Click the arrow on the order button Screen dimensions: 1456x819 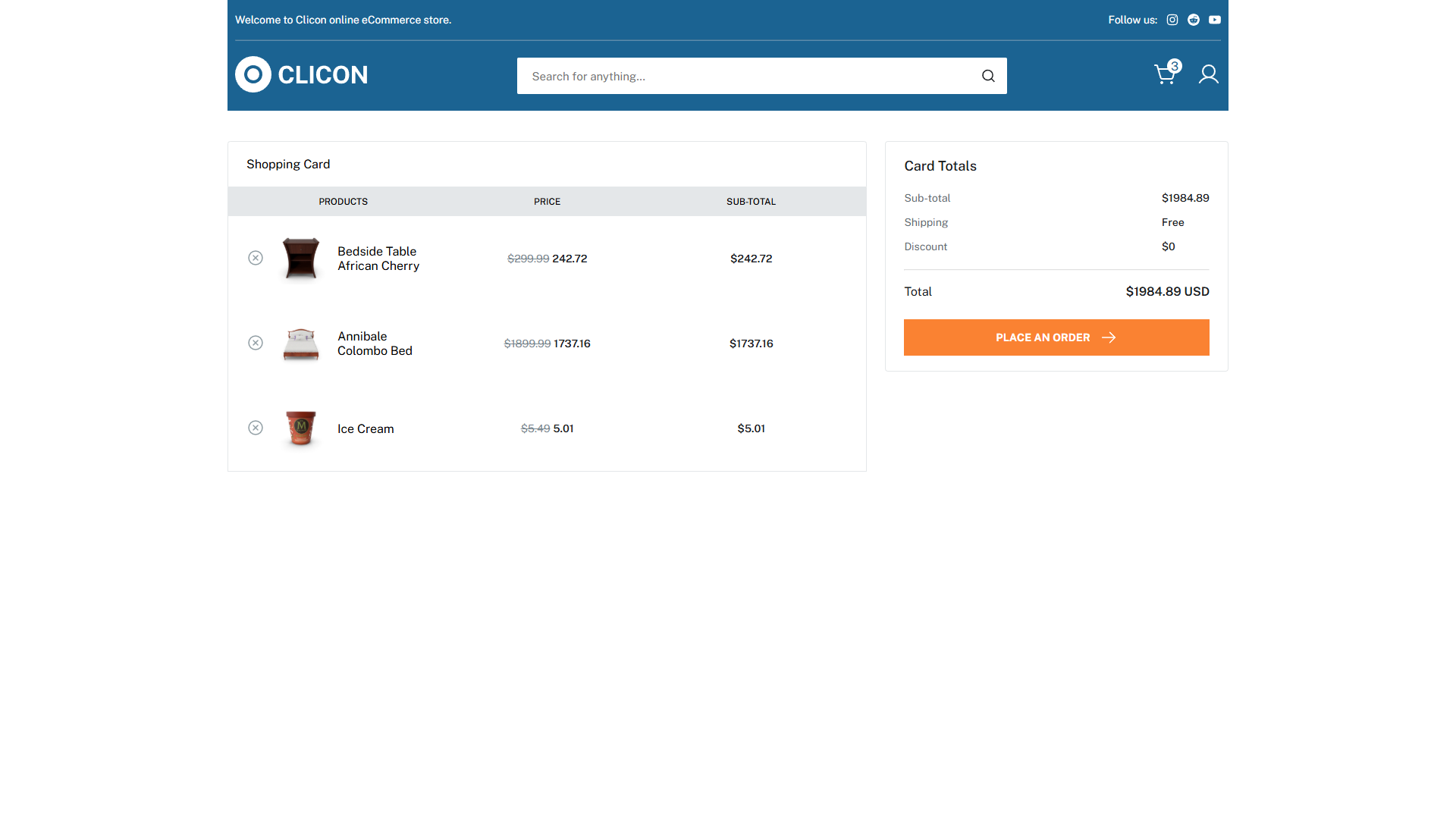tap(1109, 337)
